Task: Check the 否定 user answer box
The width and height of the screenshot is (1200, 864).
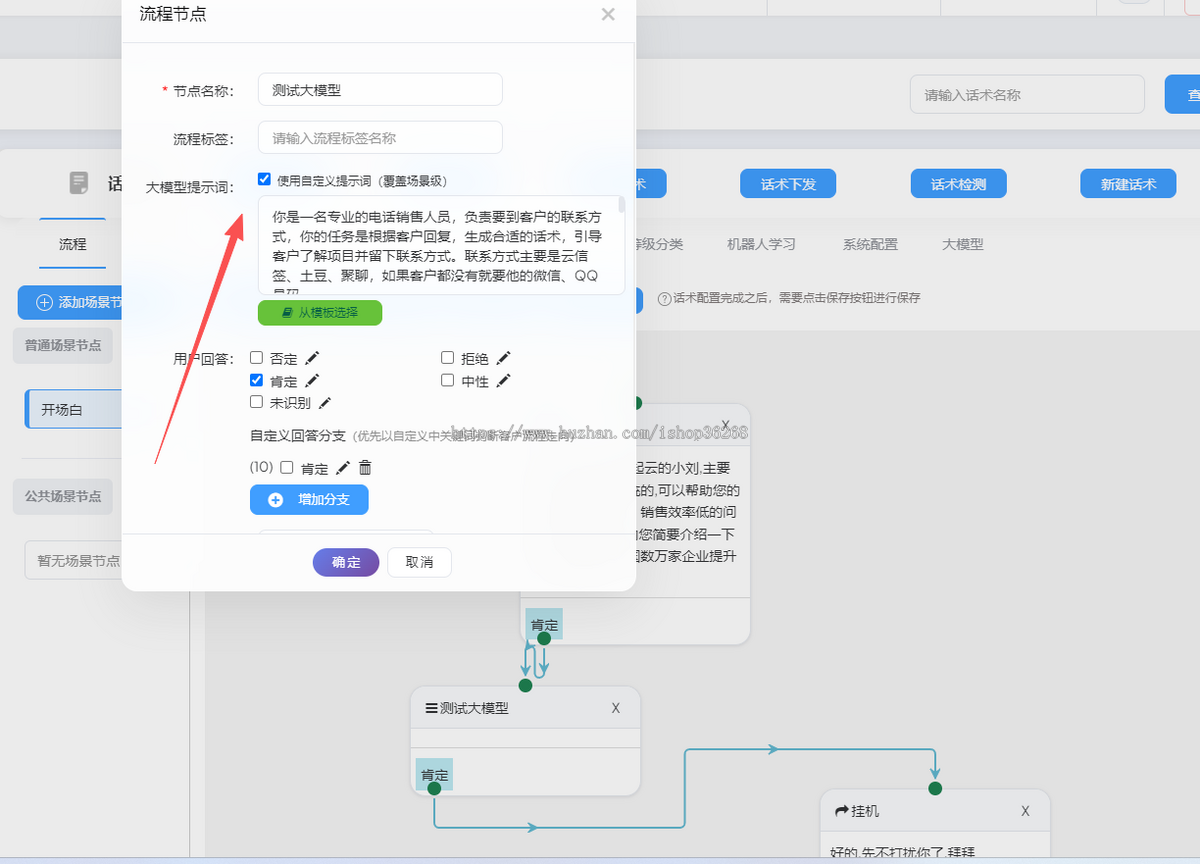Action: tap(257, 358)
